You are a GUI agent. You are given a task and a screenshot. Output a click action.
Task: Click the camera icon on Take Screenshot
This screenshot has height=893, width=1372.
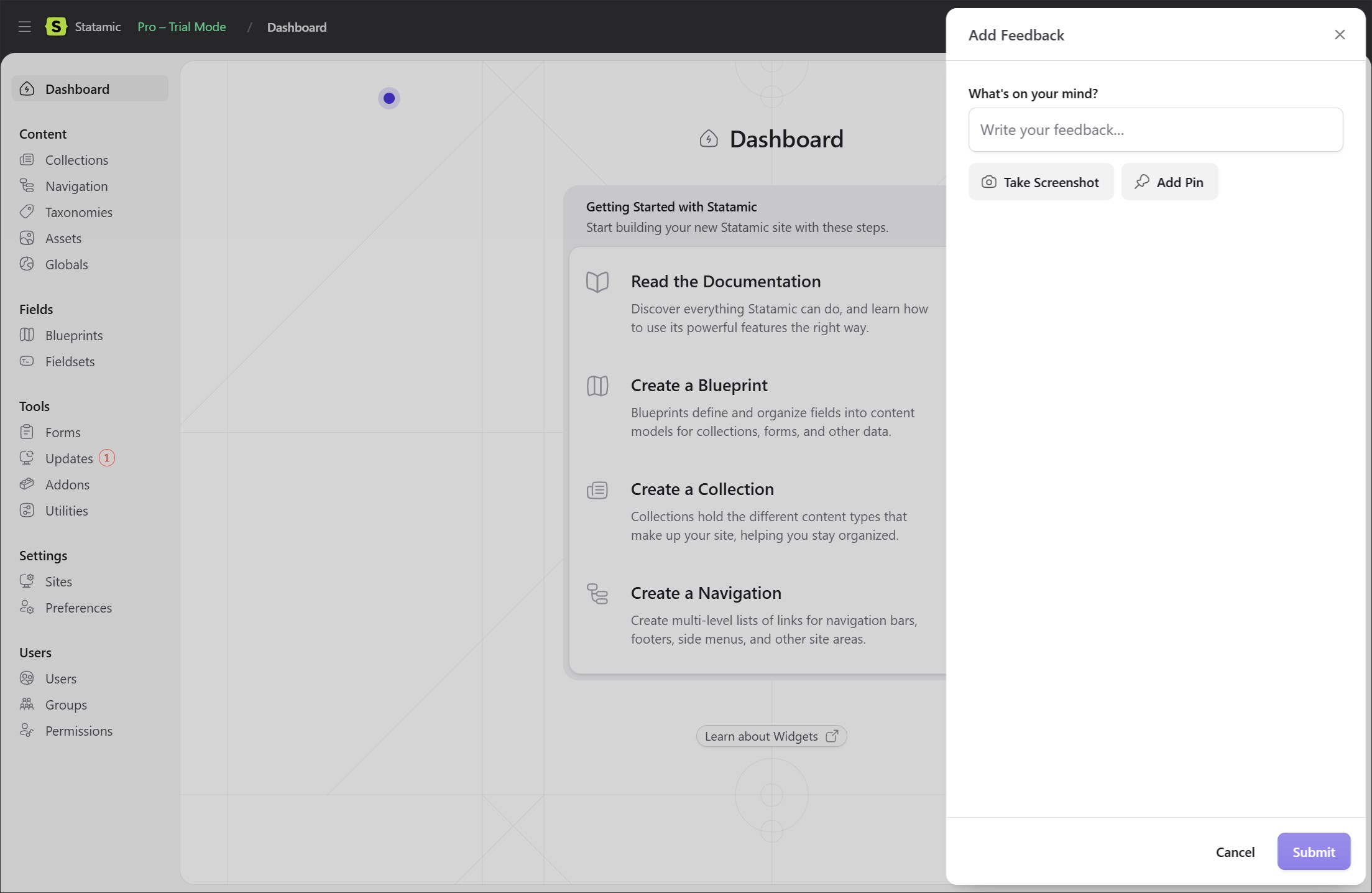pyautogui.click(x=990, y=182)
